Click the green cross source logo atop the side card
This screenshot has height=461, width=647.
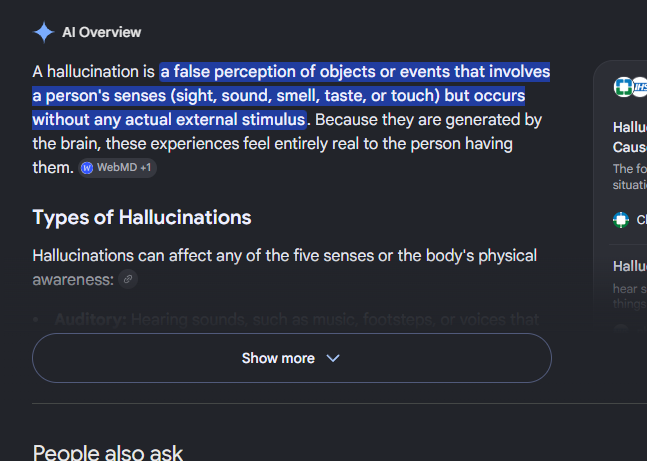(x=623, y=87)
